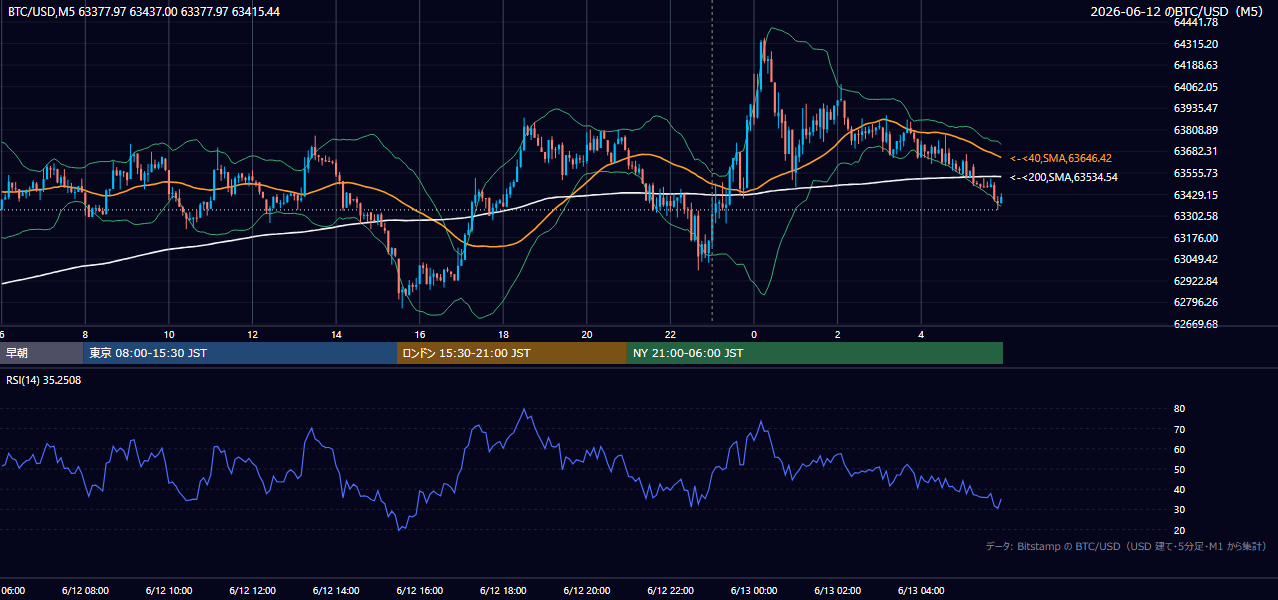
Task: Click price axis label 63302.58
Action: click(1195, 216)
